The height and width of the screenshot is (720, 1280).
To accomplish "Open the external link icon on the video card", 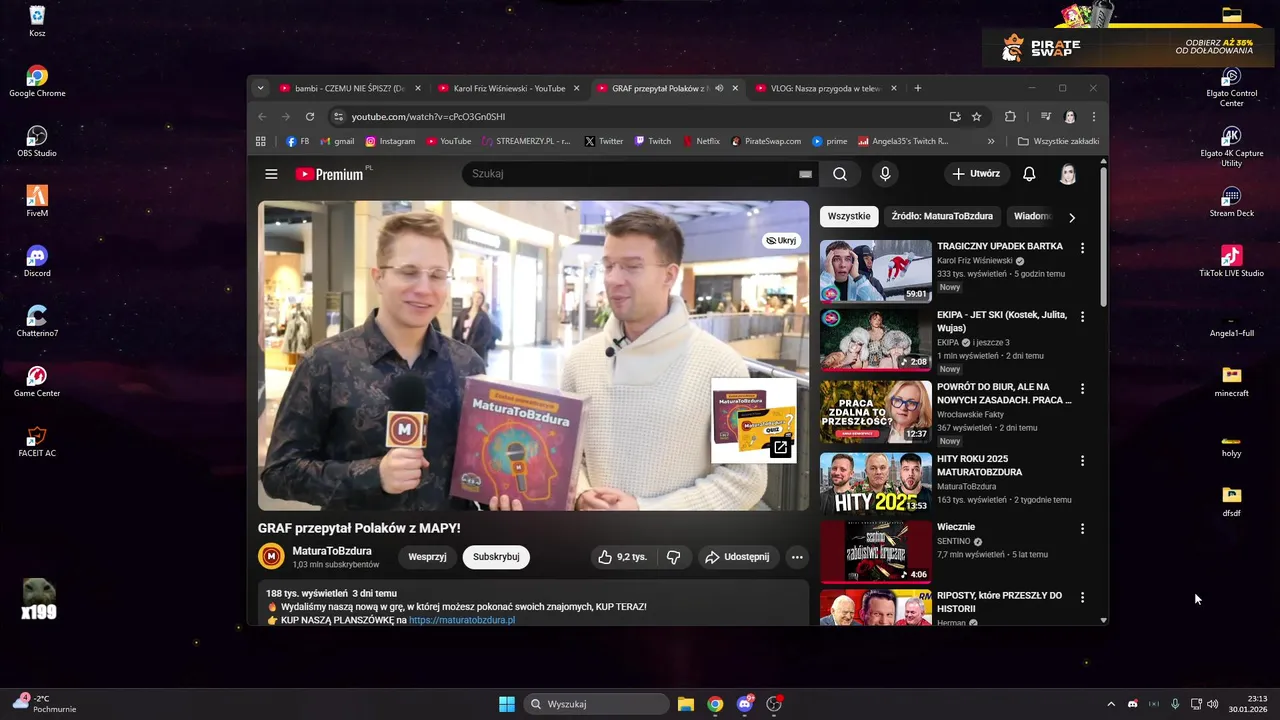I will [x=780, y=448].
